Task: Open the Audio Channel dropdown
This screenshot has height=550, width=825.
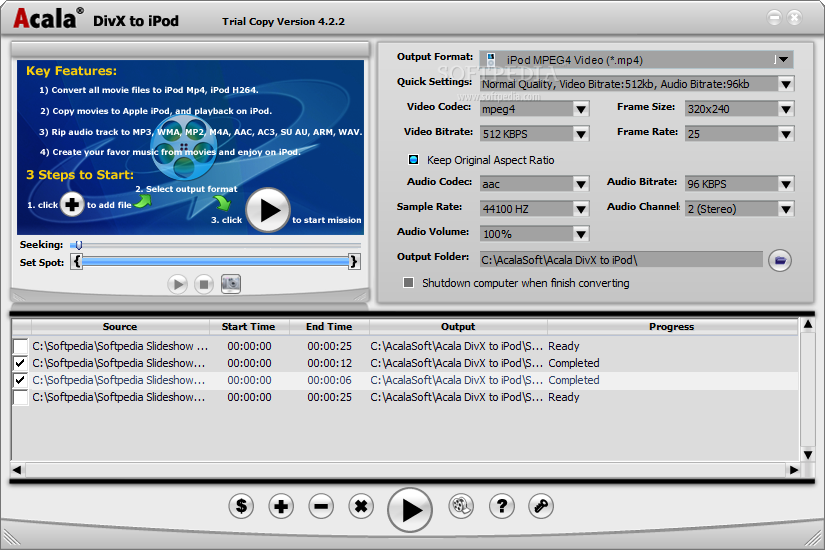Action: [786, 209]
